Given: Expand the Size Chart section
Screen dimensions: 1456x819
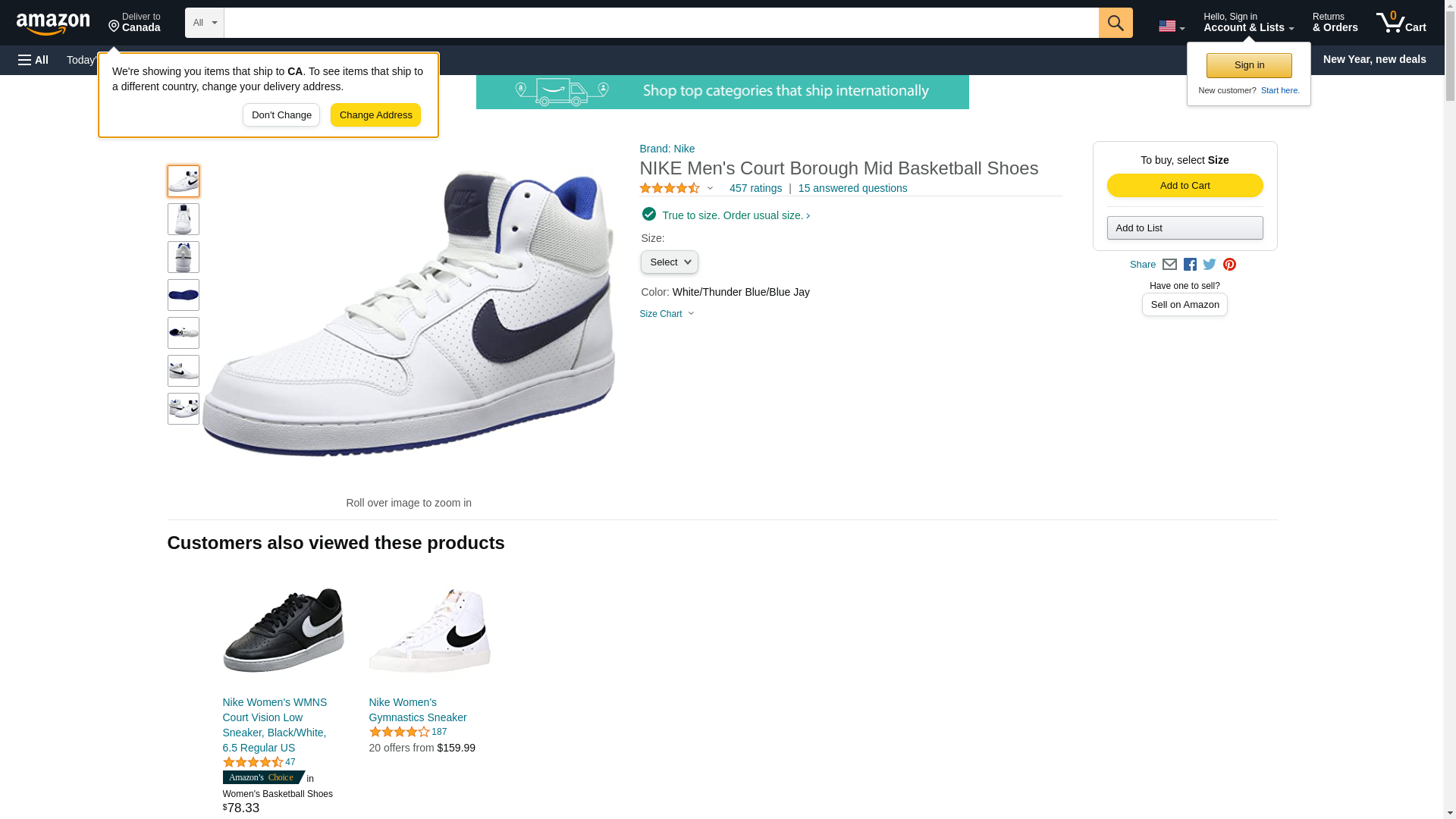Looking at the screenshot, I should tap(667, 314).
